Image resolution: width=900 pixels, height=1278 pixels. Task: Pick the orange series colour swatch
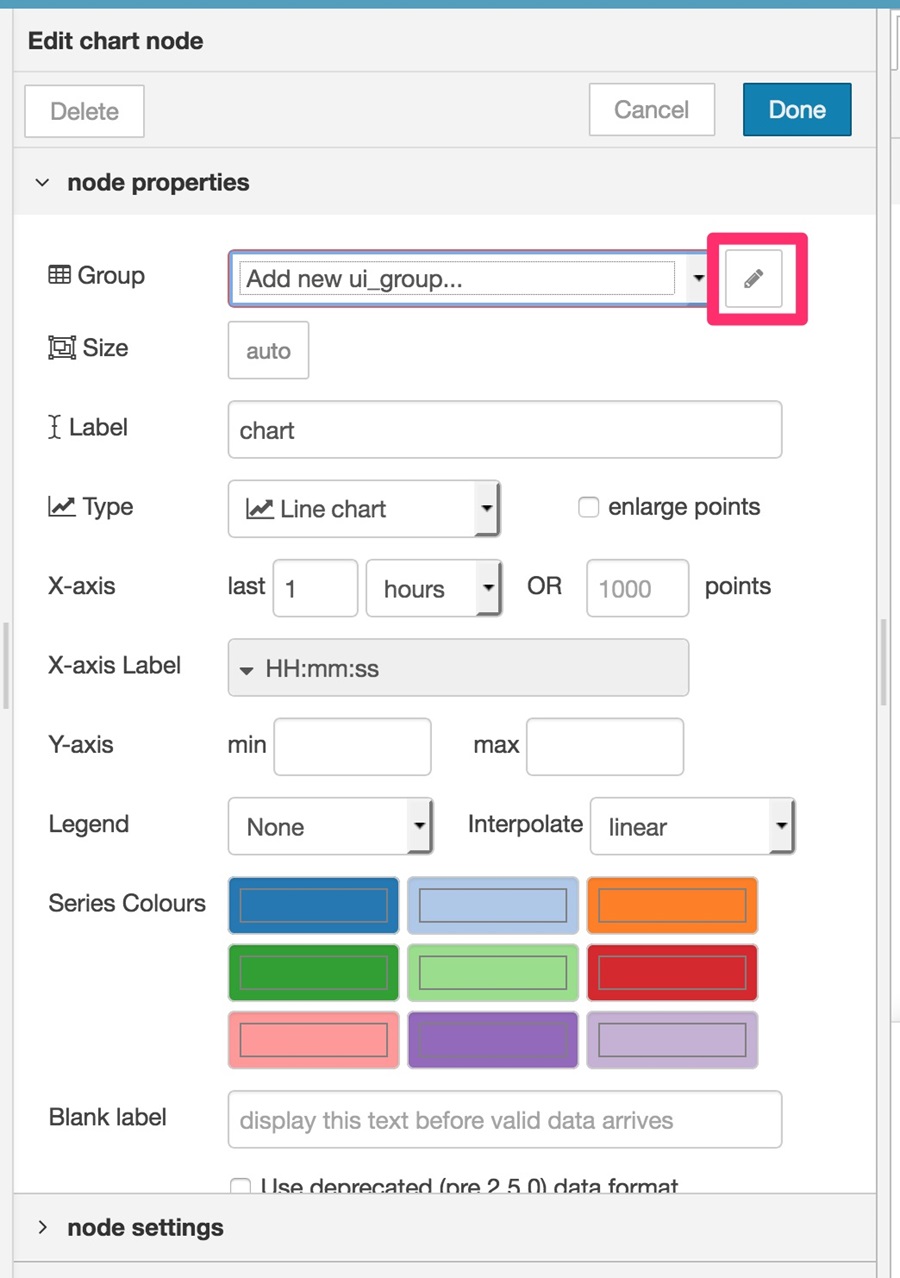click(672, 905)
